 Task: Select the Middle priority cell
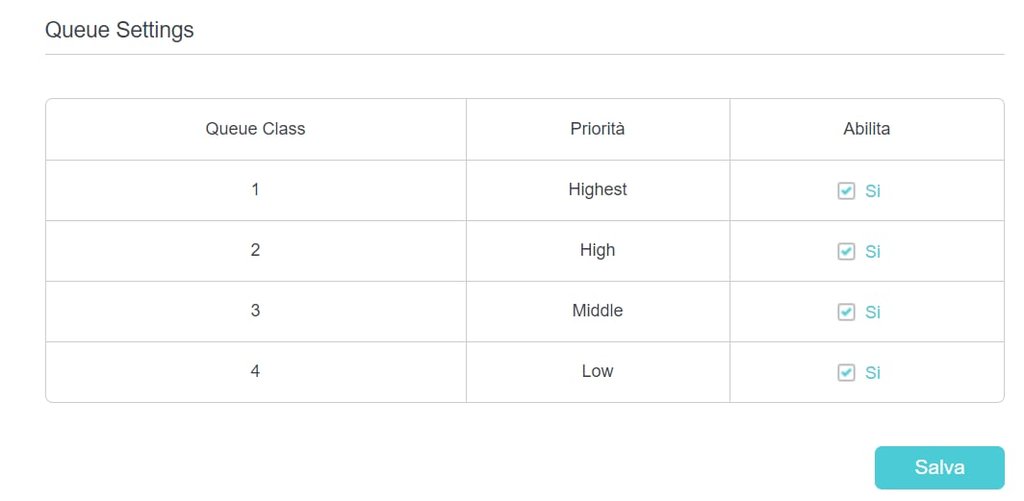(x=597, y=310)
